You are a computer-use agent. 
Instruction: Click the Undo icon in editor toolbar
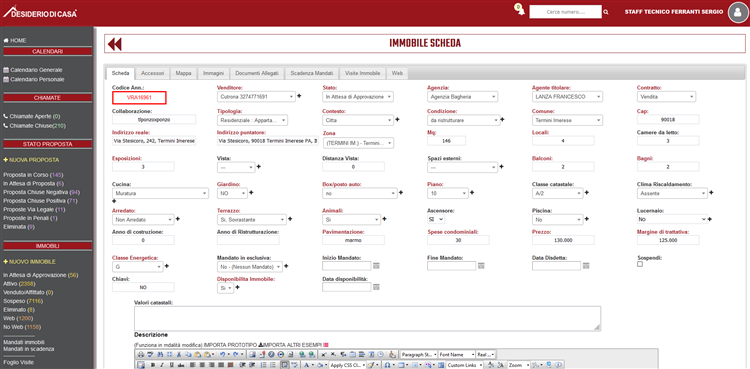click(222, 355)
